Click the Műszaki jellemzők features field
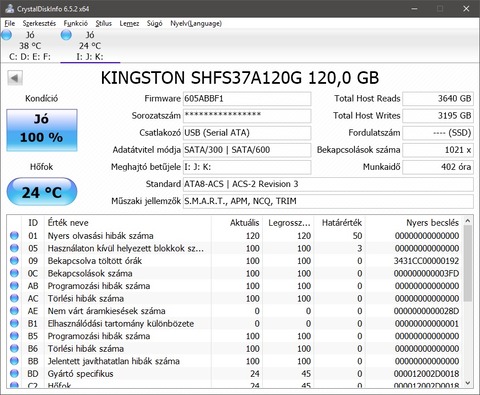Screen dimensions: 480x395 328,201
